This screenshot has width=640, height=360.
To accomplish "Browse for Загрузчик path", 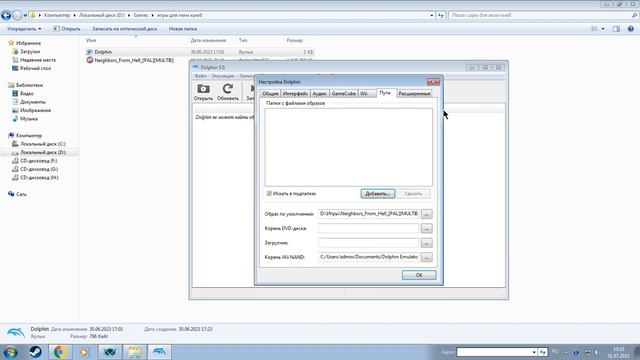I will [427, 243].
